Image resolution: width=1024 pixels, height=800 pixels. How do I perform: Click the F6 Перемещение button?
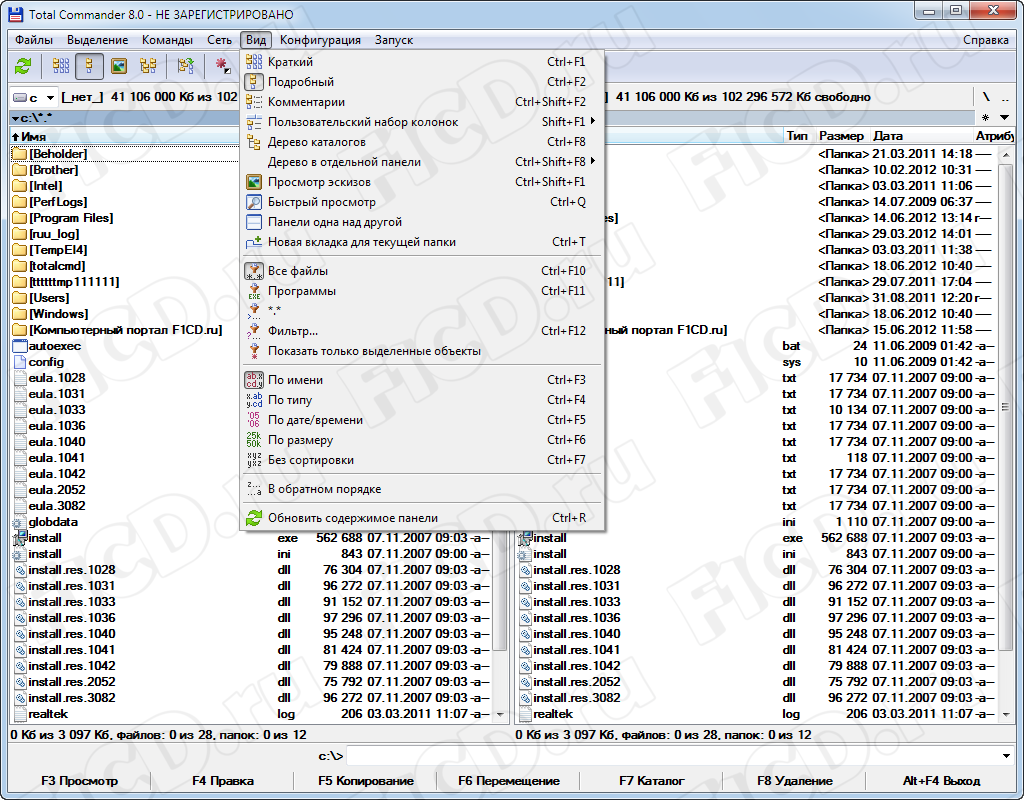coord(509,781)
